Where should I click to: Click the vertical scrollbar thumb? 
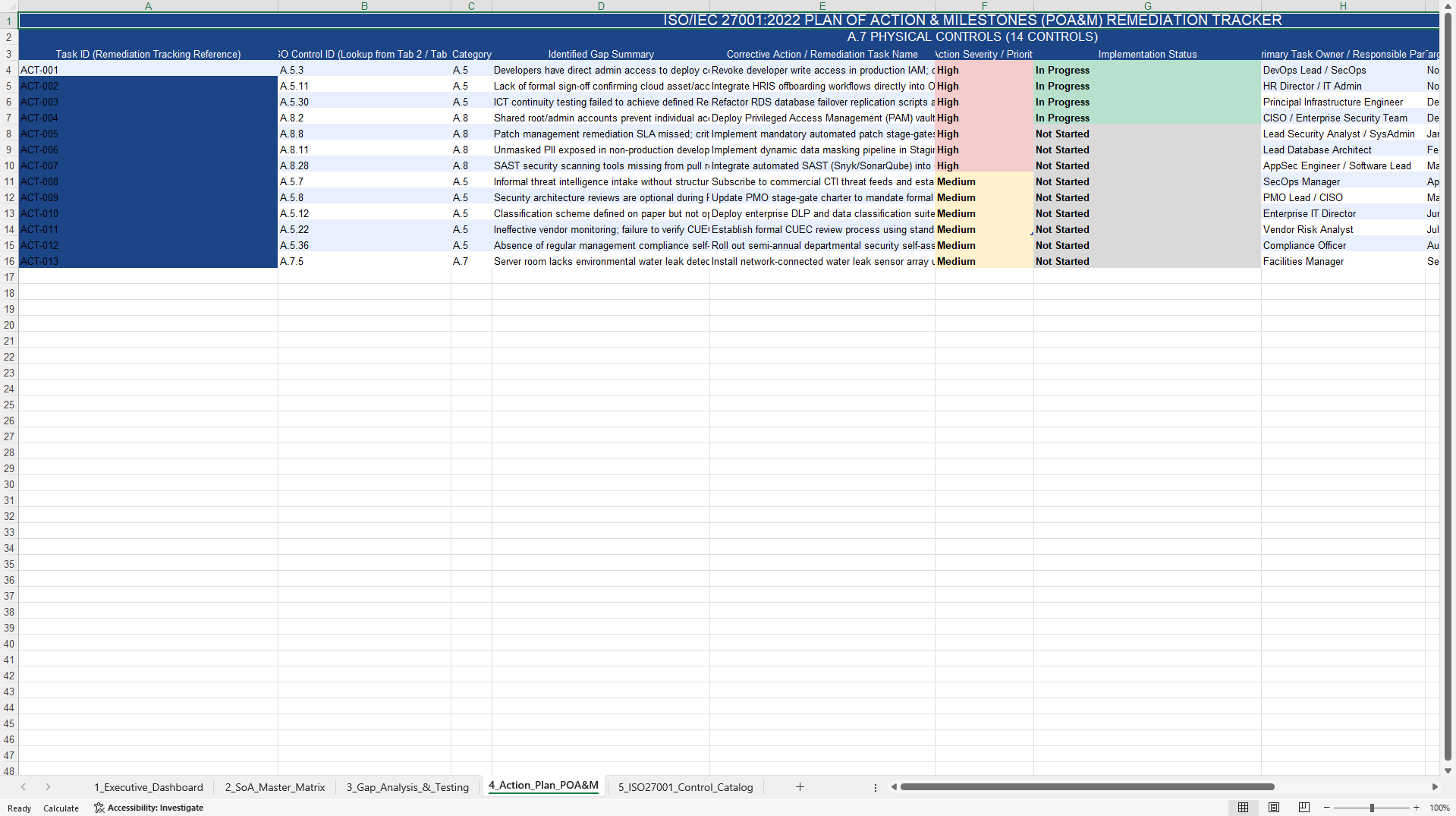(1448, 387)
